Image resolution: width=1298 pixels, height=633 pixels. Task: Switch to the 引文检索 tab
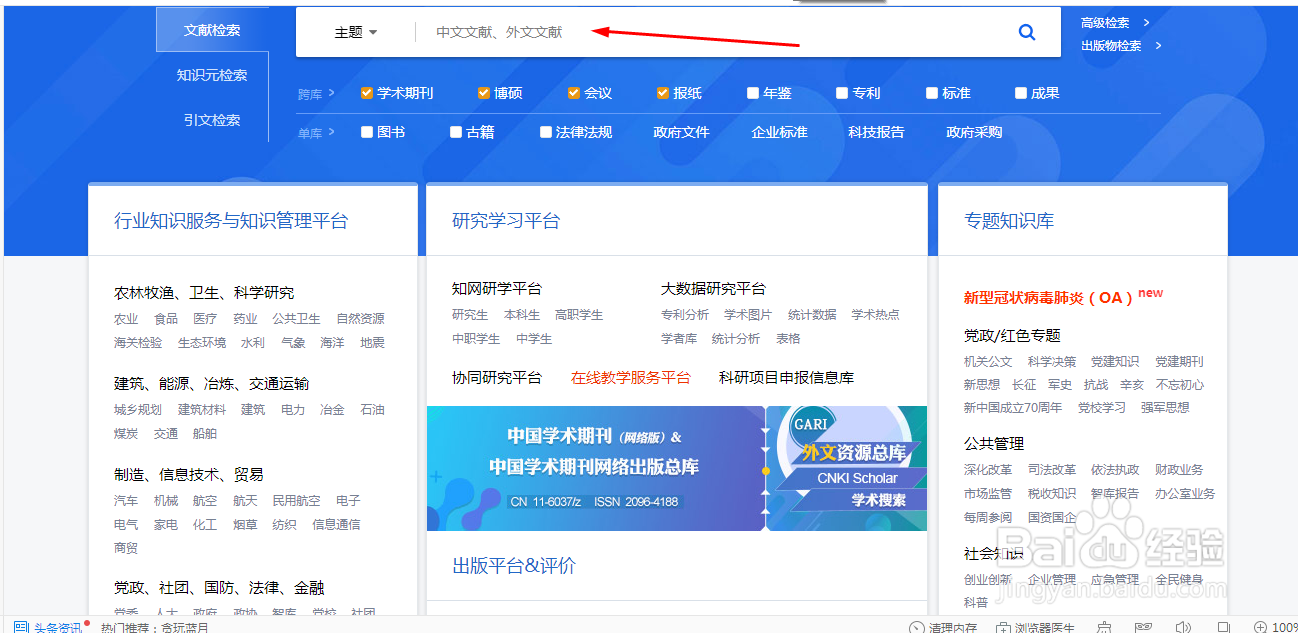point(212,120)
